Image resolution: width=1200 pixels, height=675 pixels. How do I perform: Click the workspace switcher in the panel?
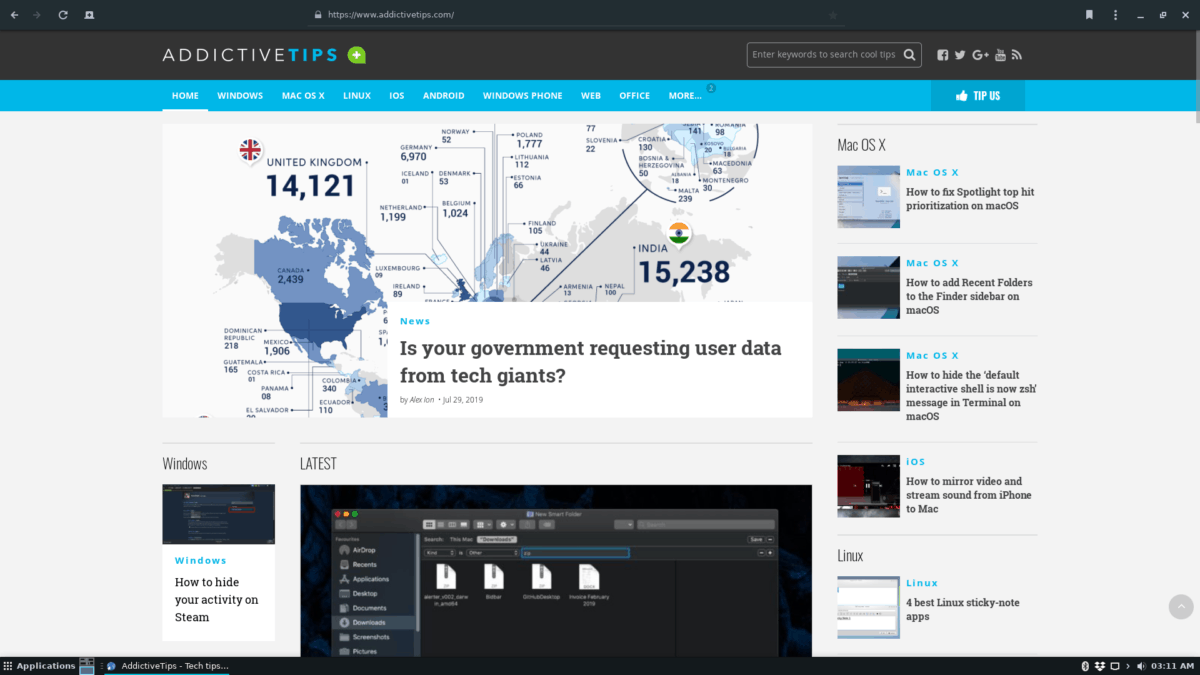click(x=87, y=666)
